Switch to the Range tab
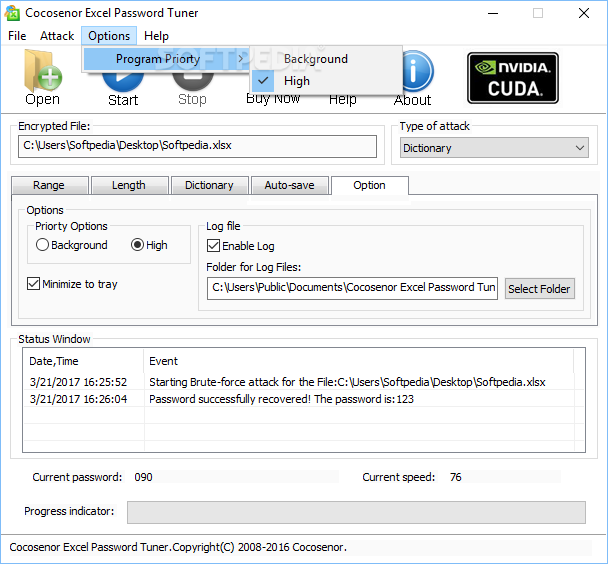This screenshot has width=608, height=564. pyautogui.click(x=49, y=185)
